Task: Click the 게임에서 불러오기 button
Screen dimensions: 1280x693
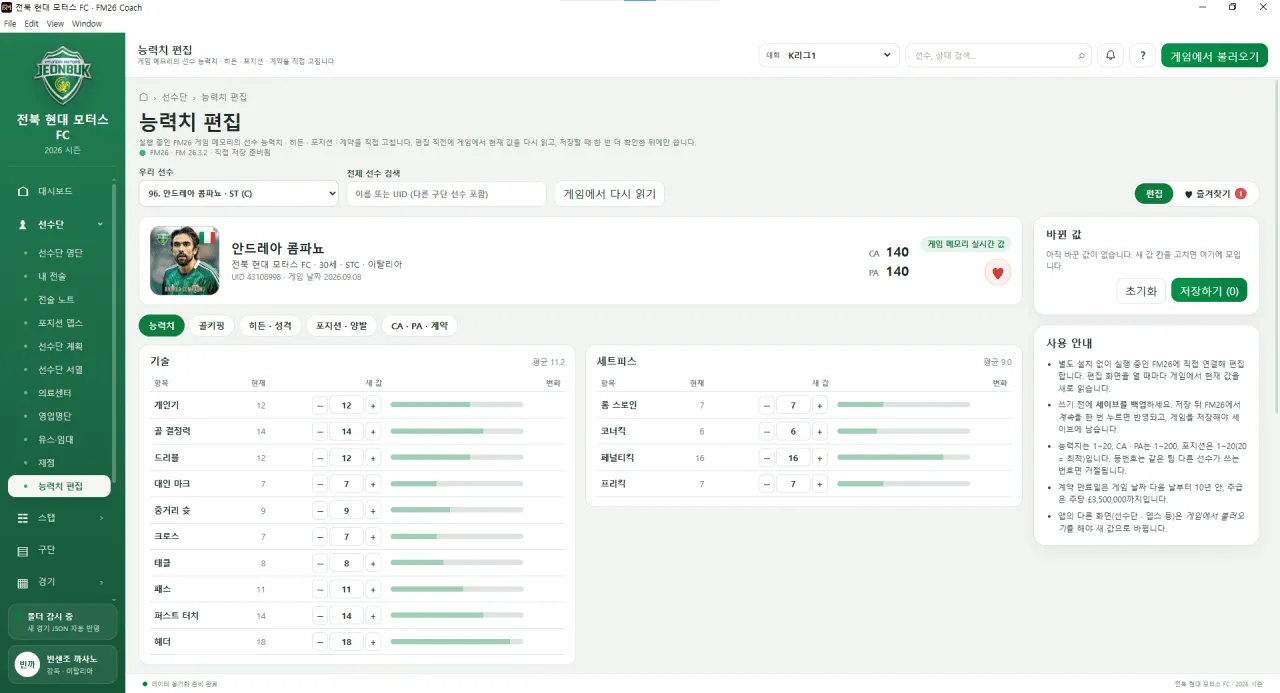Action: pyautogui.click(x=1214, y=56)
